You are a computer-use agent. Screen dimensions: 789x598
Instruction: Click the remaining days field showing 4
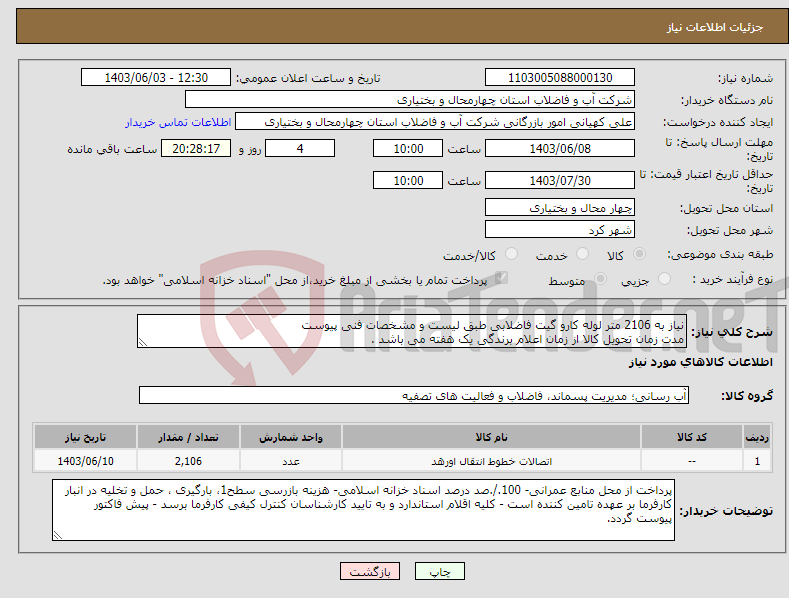click(300, 148)
